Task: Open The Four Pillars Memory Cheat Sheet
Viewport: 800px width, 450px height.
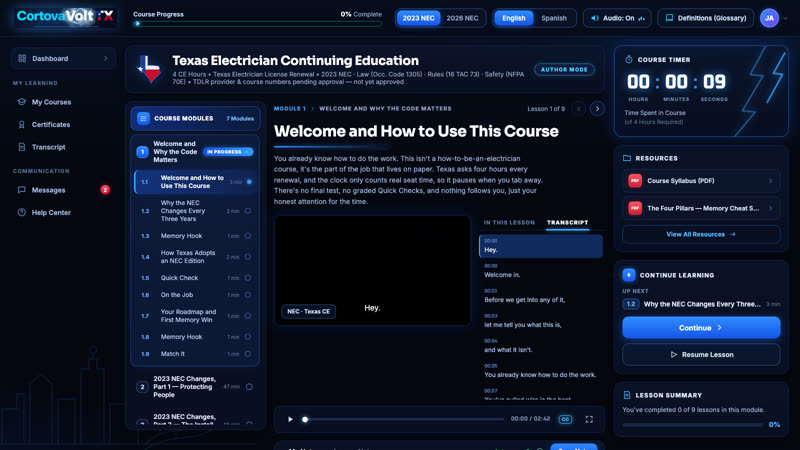Action: tap(701, 208)
